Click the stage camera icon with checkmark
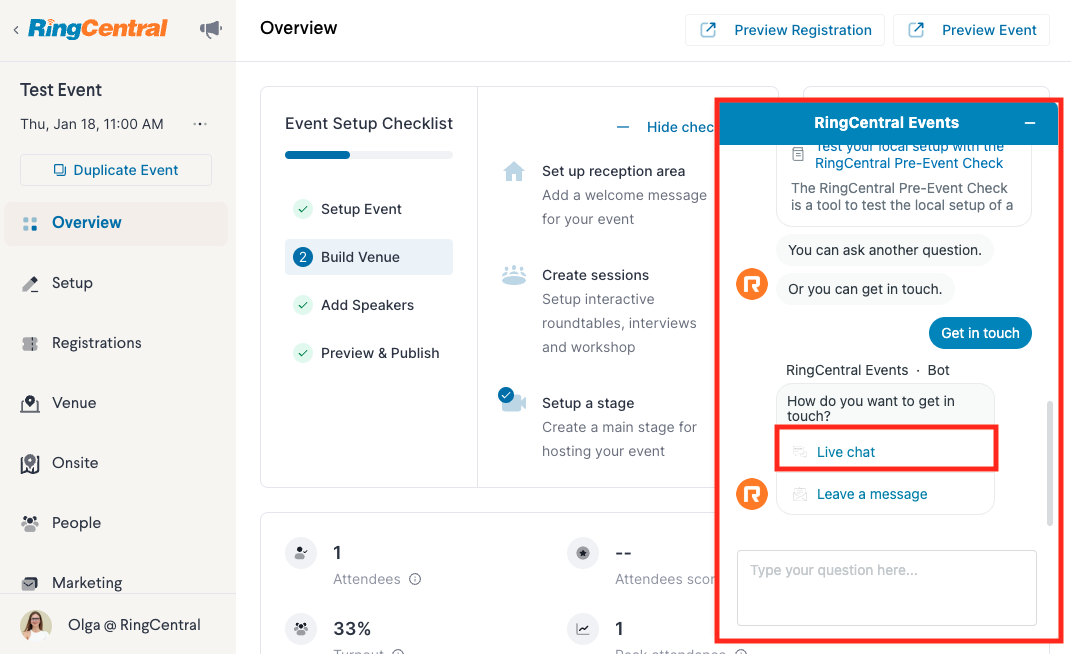This screenshot has height=654, width=1071. coord(512,400)
